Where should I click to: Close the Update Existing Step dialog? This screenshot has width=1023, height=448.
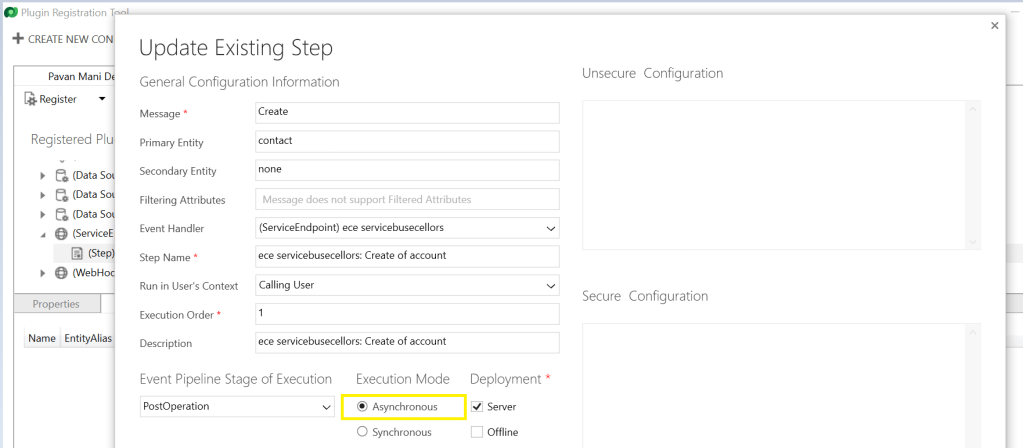tap(994, 26)
